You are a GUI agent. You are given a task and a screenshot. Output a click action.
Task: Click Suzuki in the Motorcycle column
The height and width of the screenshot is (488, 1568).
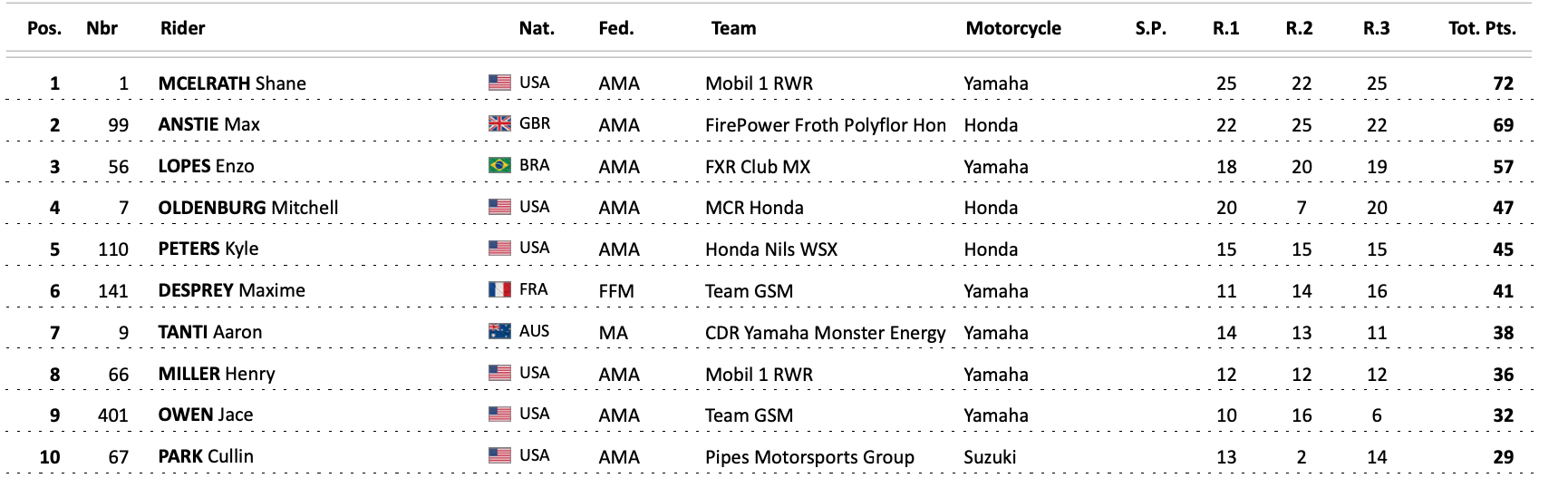pyautogui.click(x=990, y=457)
